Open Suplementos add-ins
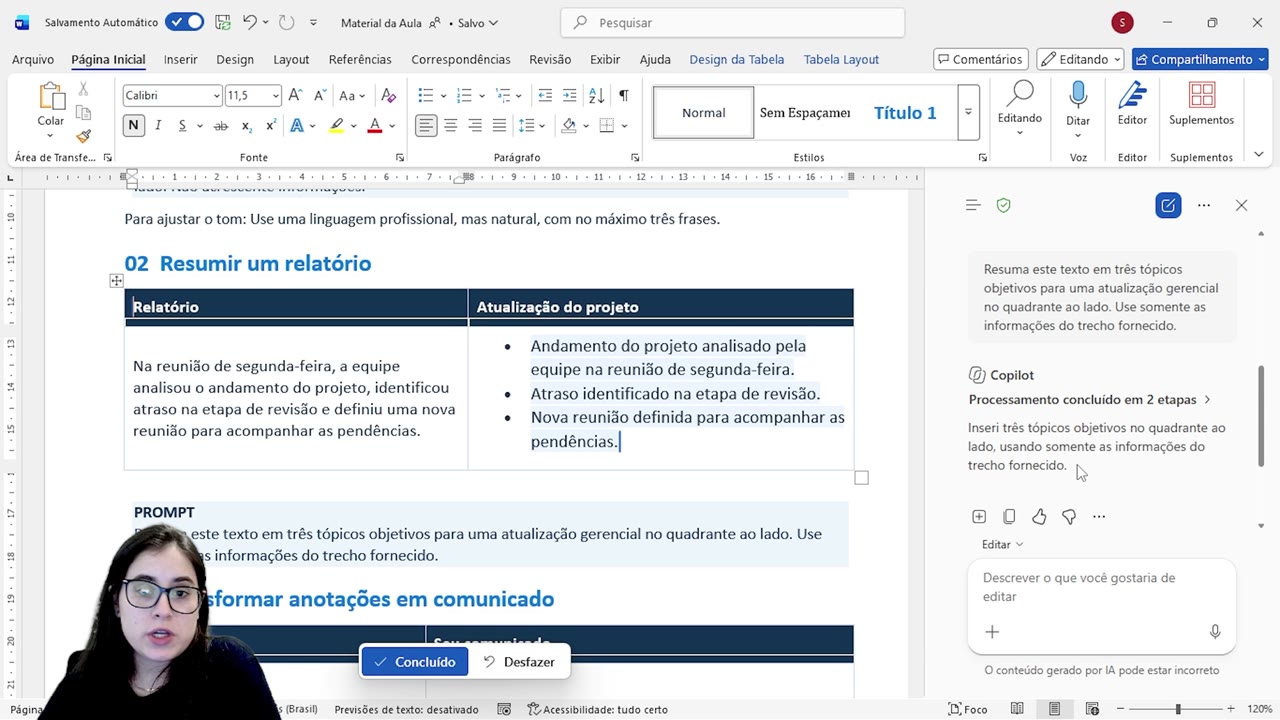This screenshot has width=1280, height=720. (x=1201, y=105)
